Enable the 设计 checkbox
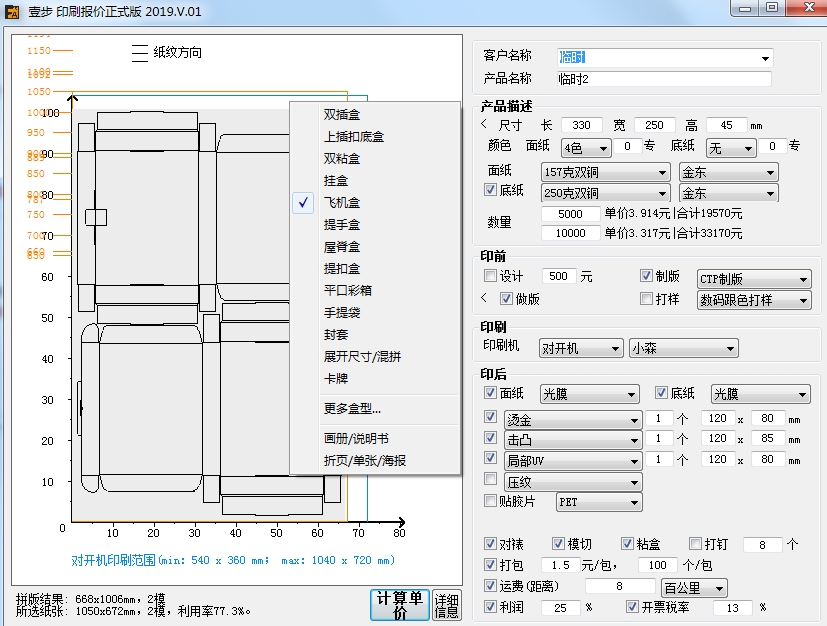This screenshot has height=626, width=827. pyautogui.click(x=490, y=275)
